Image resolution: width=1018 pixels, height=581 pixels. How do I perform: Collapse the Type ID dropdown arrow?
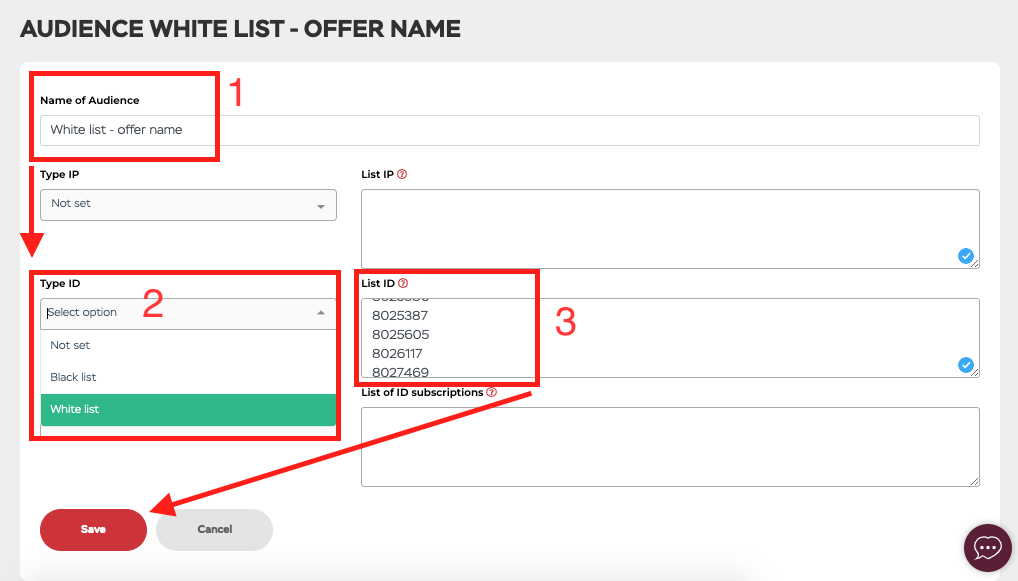(x=321, y=313)
